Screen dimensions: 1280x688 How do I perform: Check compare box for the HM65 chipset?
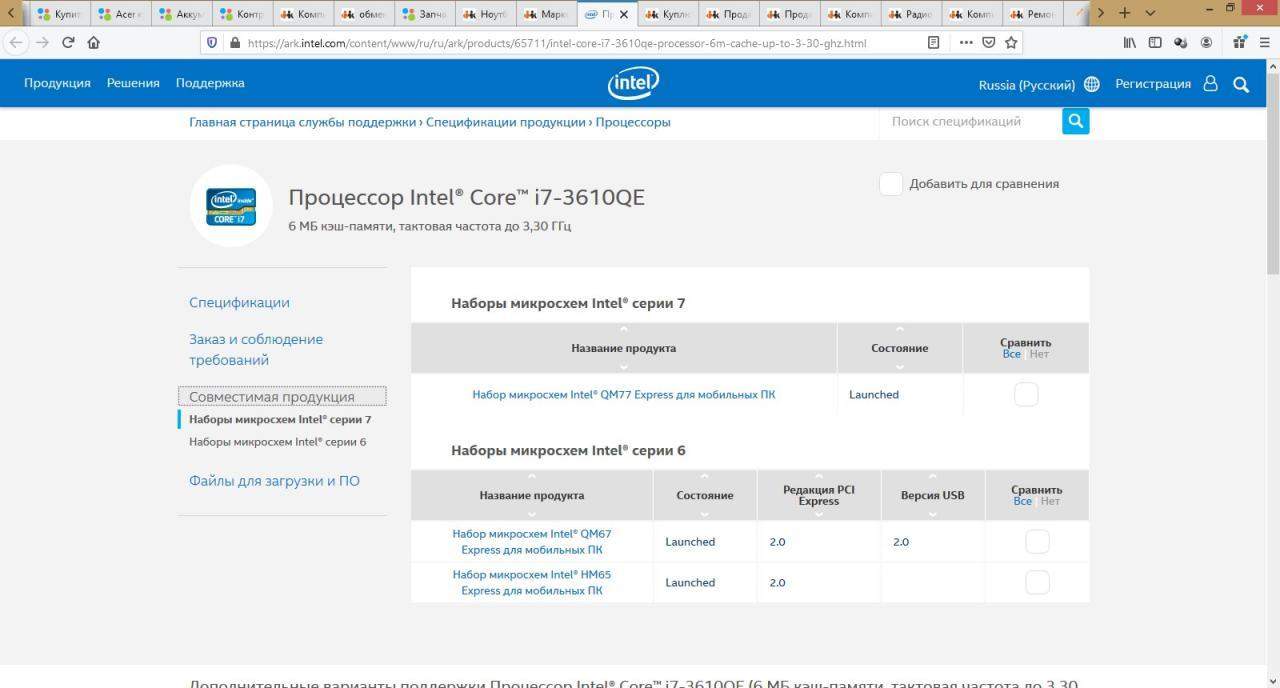(1037, 582)
